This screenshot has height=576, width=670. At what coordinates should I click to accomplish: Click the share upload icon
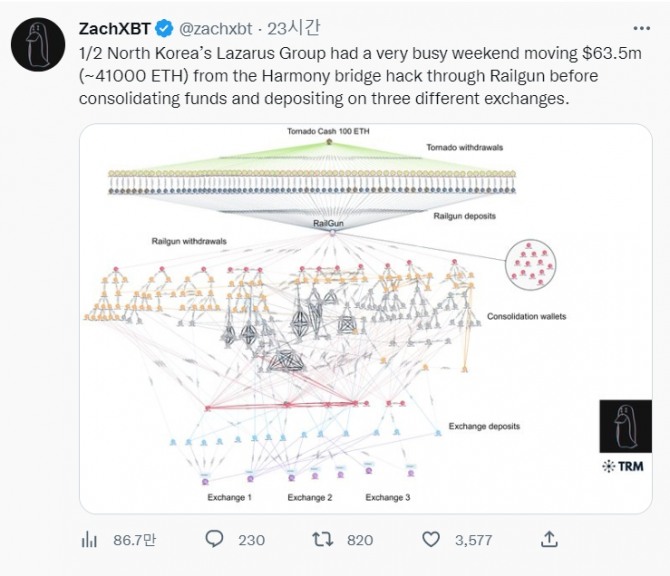tap(548, 539)
